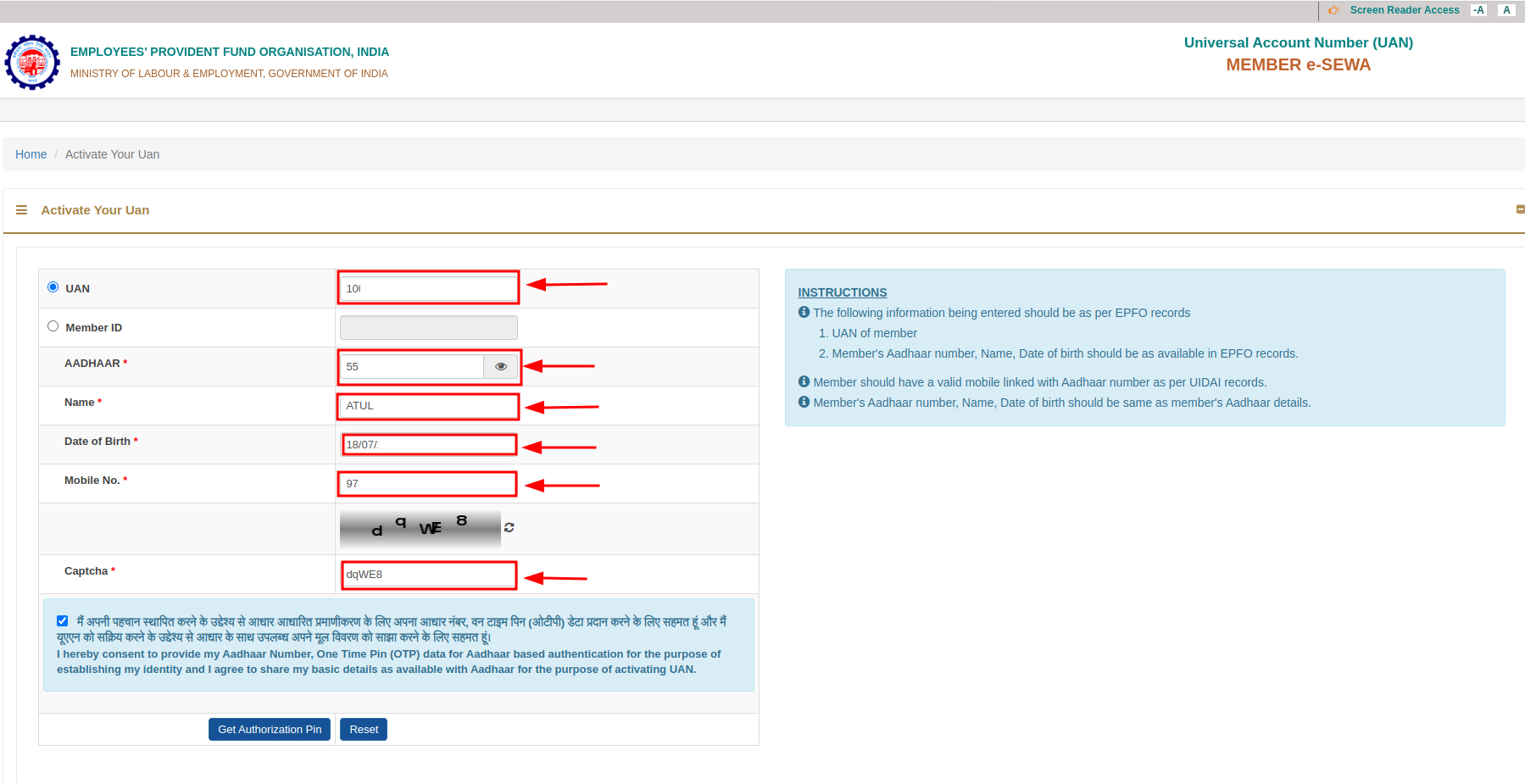Select the UAN radio button
This screenshot has width=1525, height=784.
pyautogui.click(x=53, y=287)
